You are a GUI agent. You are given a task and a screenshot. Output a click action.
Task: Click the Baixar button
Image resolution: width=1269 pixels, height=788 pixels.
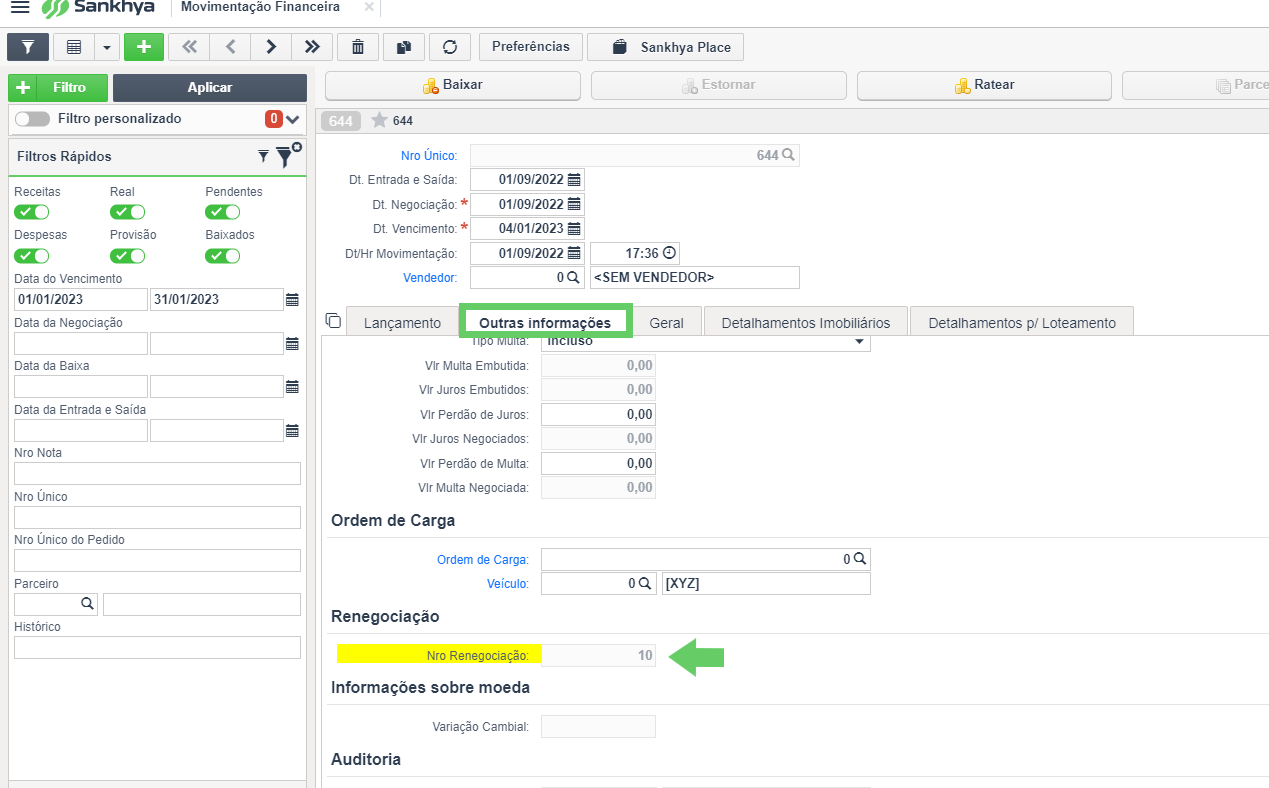[453, 85]
